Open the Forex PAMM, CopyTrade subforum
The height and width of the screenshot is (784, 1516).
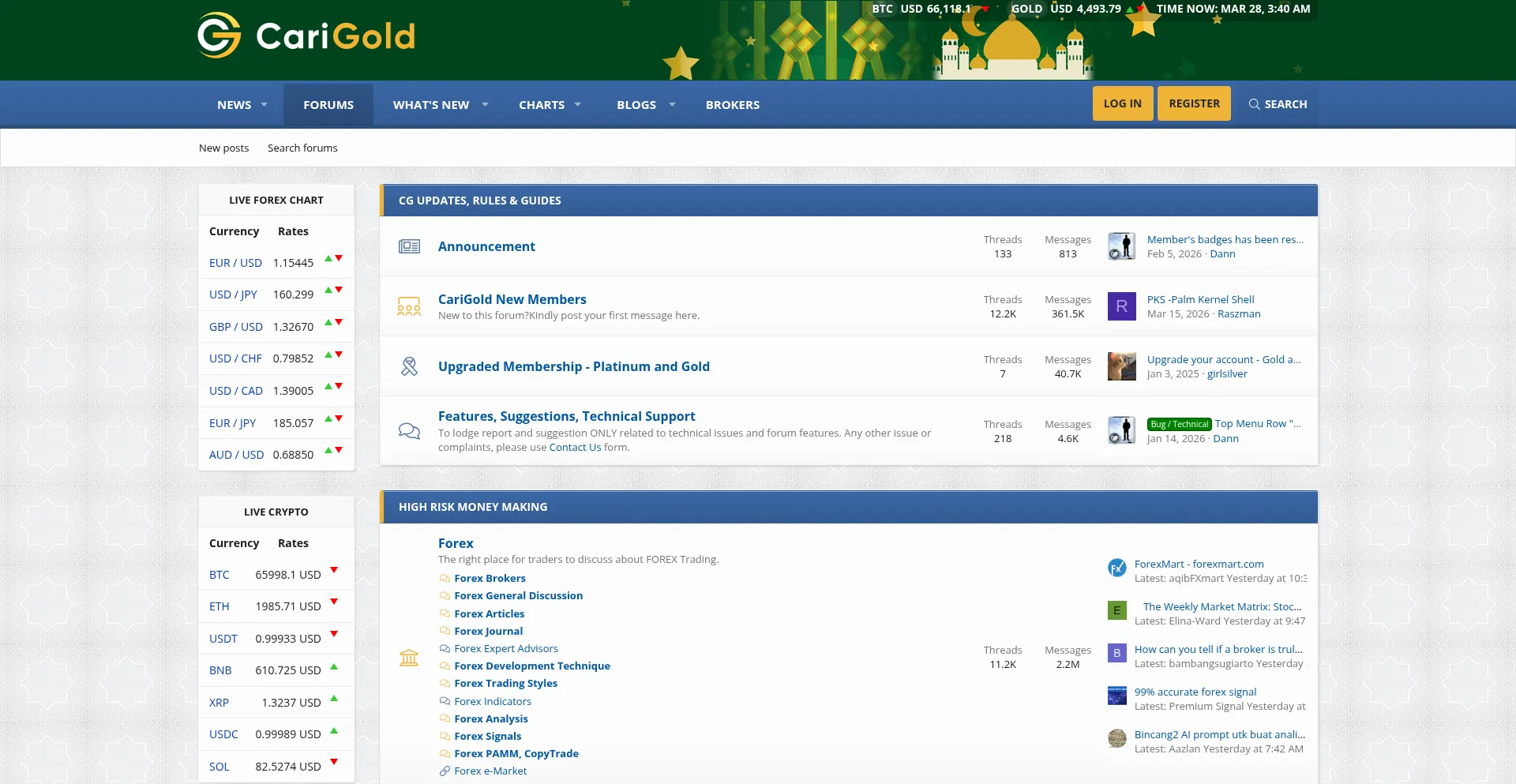tap(516, 754)
